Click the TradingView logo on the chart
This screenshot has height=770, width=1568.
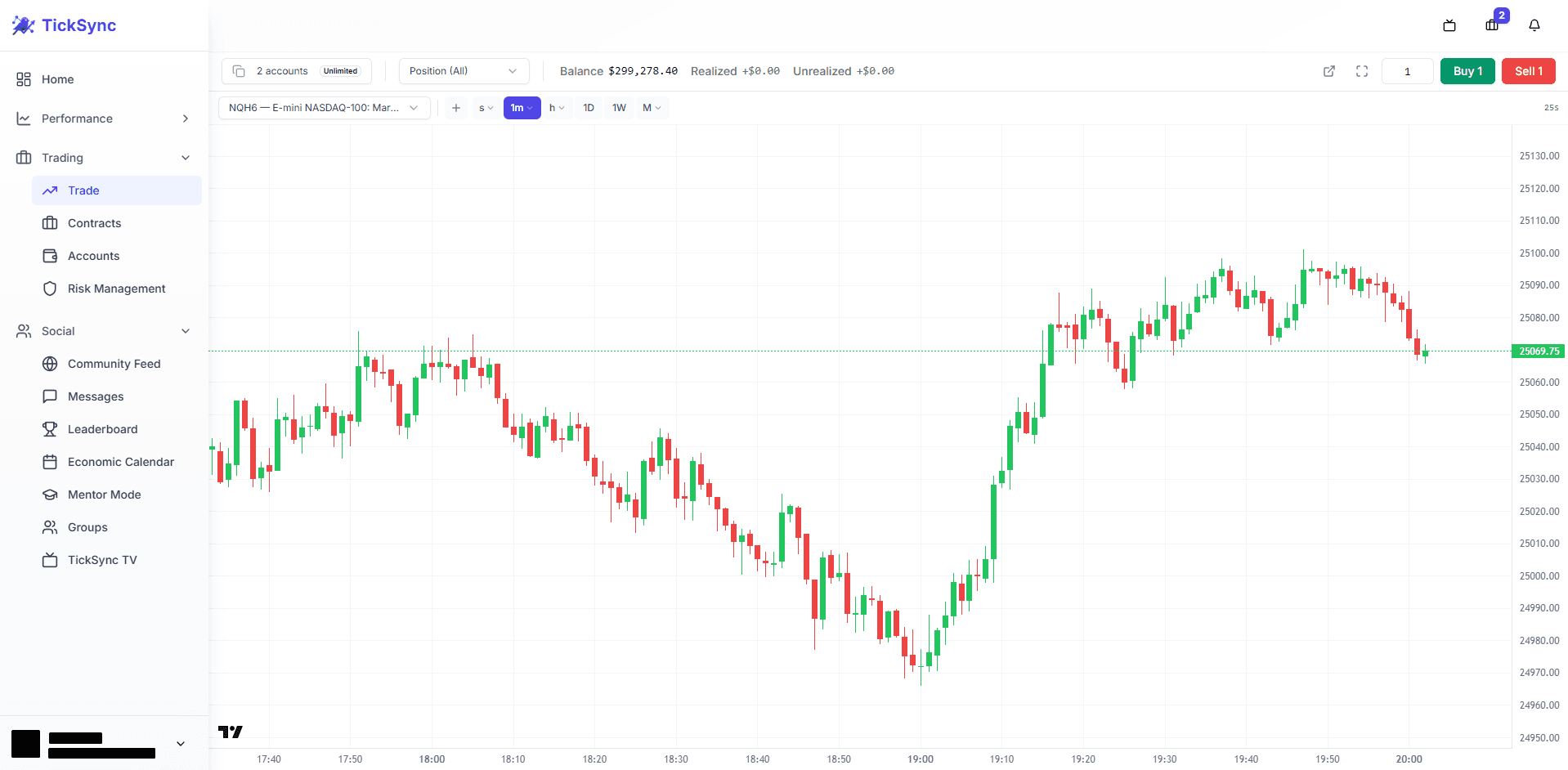[x=230, y=732]
